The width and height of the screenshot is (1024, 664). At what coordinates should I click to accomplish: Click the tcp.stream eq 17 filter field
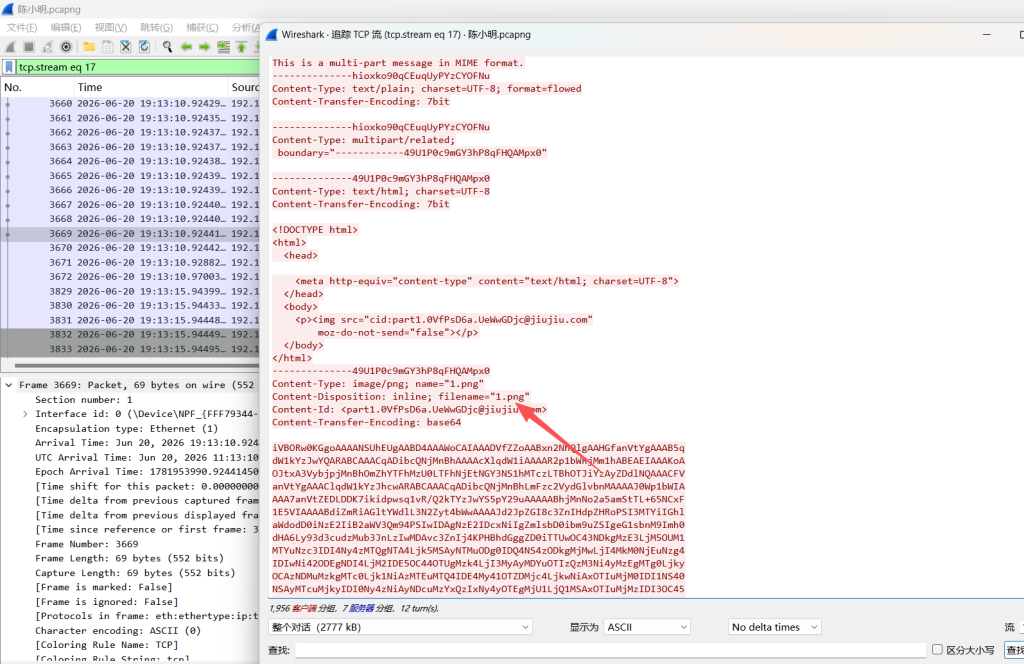[x=137, y=67]
